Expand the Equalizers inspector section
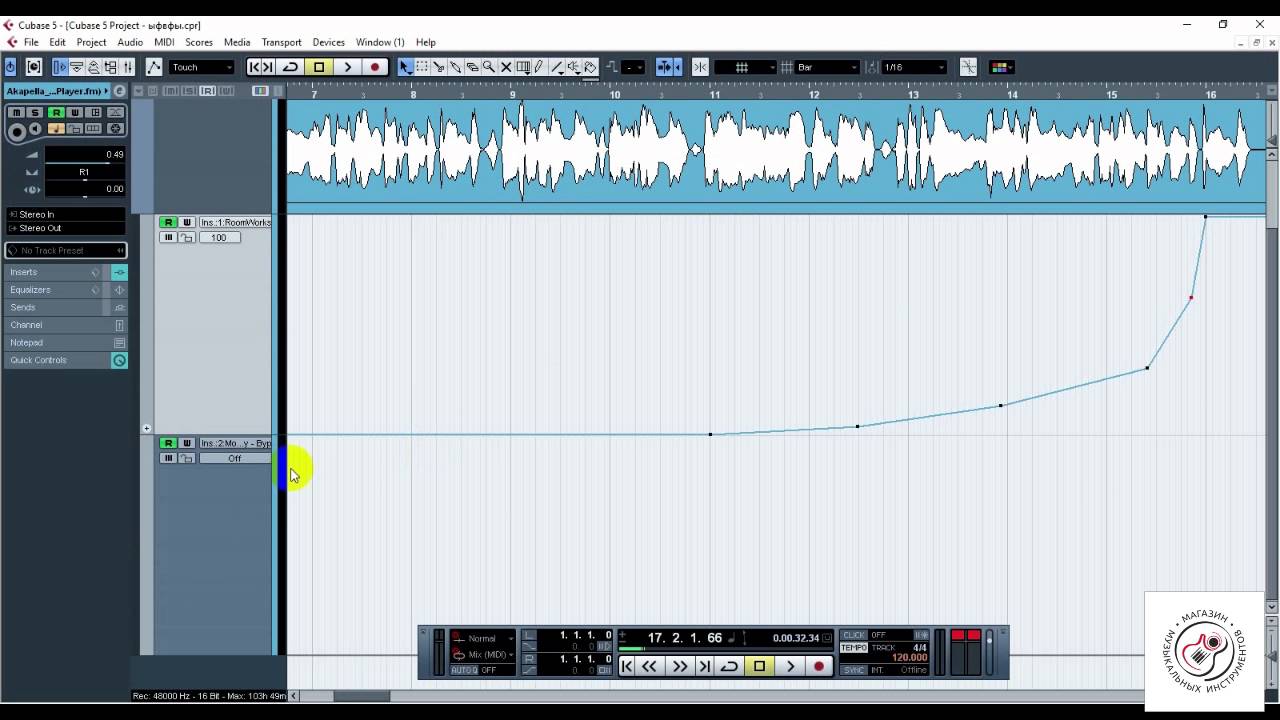1280x720 pixels. click(x=30, y=290)
